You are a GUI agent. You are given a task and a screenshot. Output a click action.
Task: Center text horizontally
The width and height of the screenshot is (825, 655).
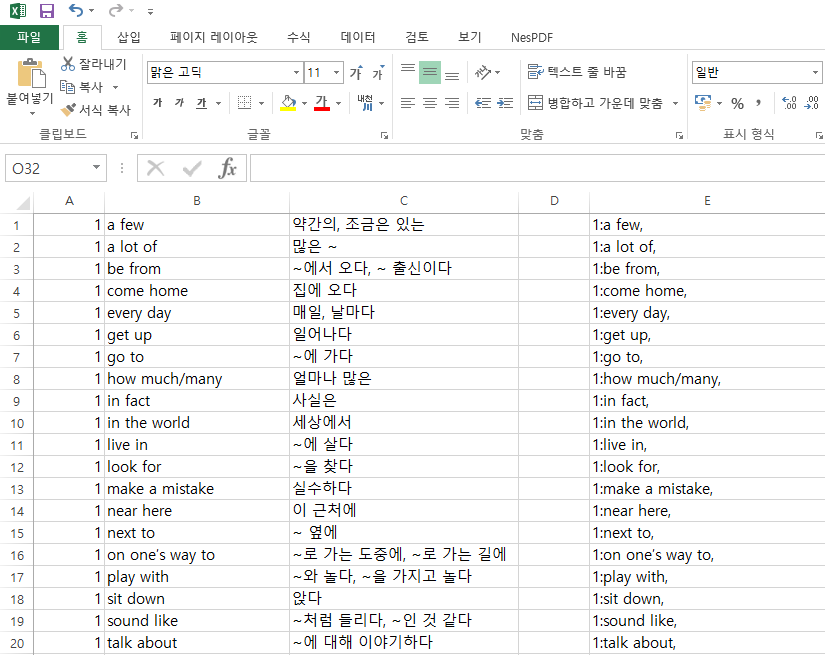[430, 103]
